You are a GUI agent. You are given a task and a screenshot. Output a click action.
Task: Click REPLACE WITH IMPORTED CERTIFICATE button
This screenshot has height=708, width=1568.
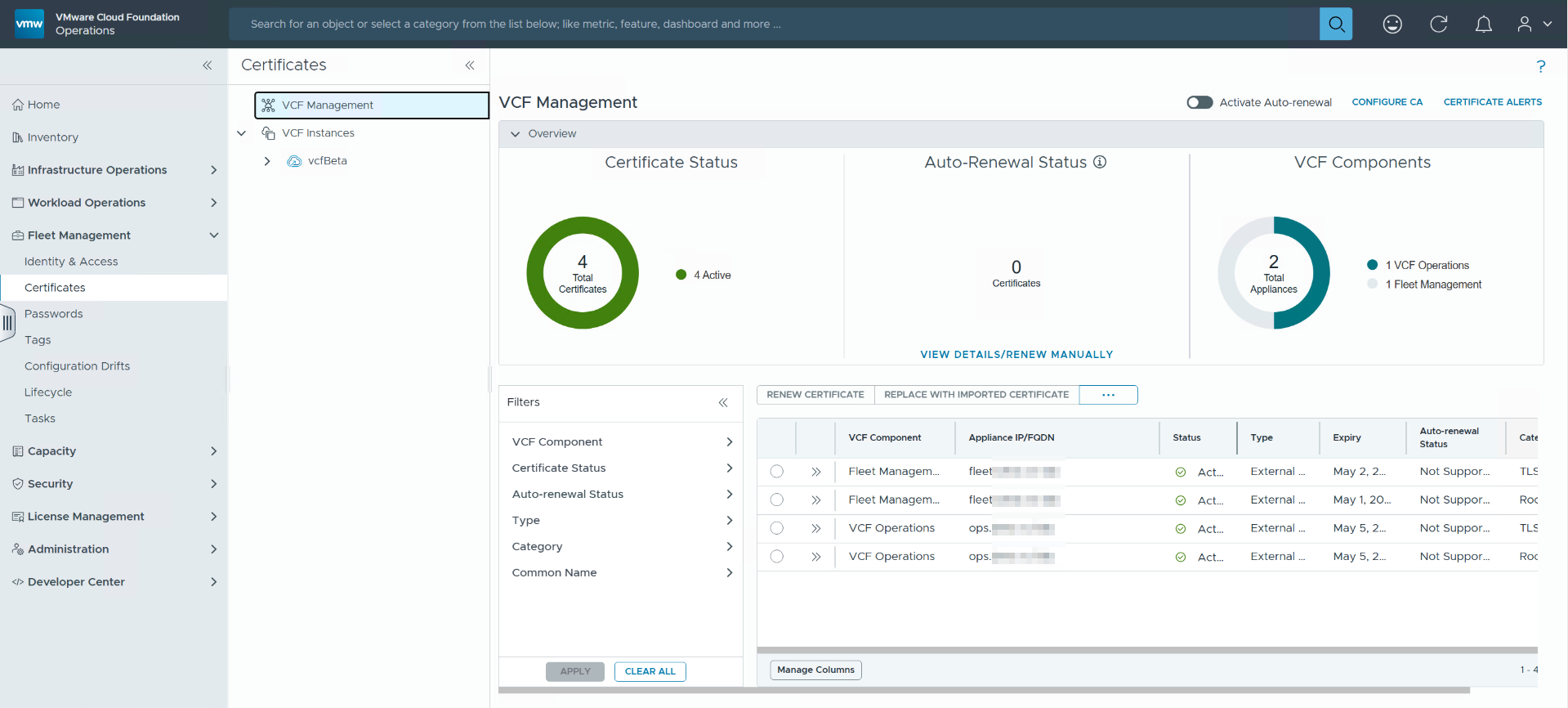click(976, 395)
